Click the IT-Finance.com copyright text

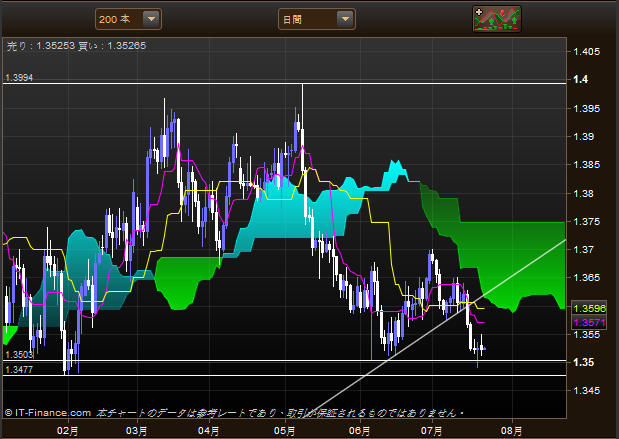pos(48,413)
